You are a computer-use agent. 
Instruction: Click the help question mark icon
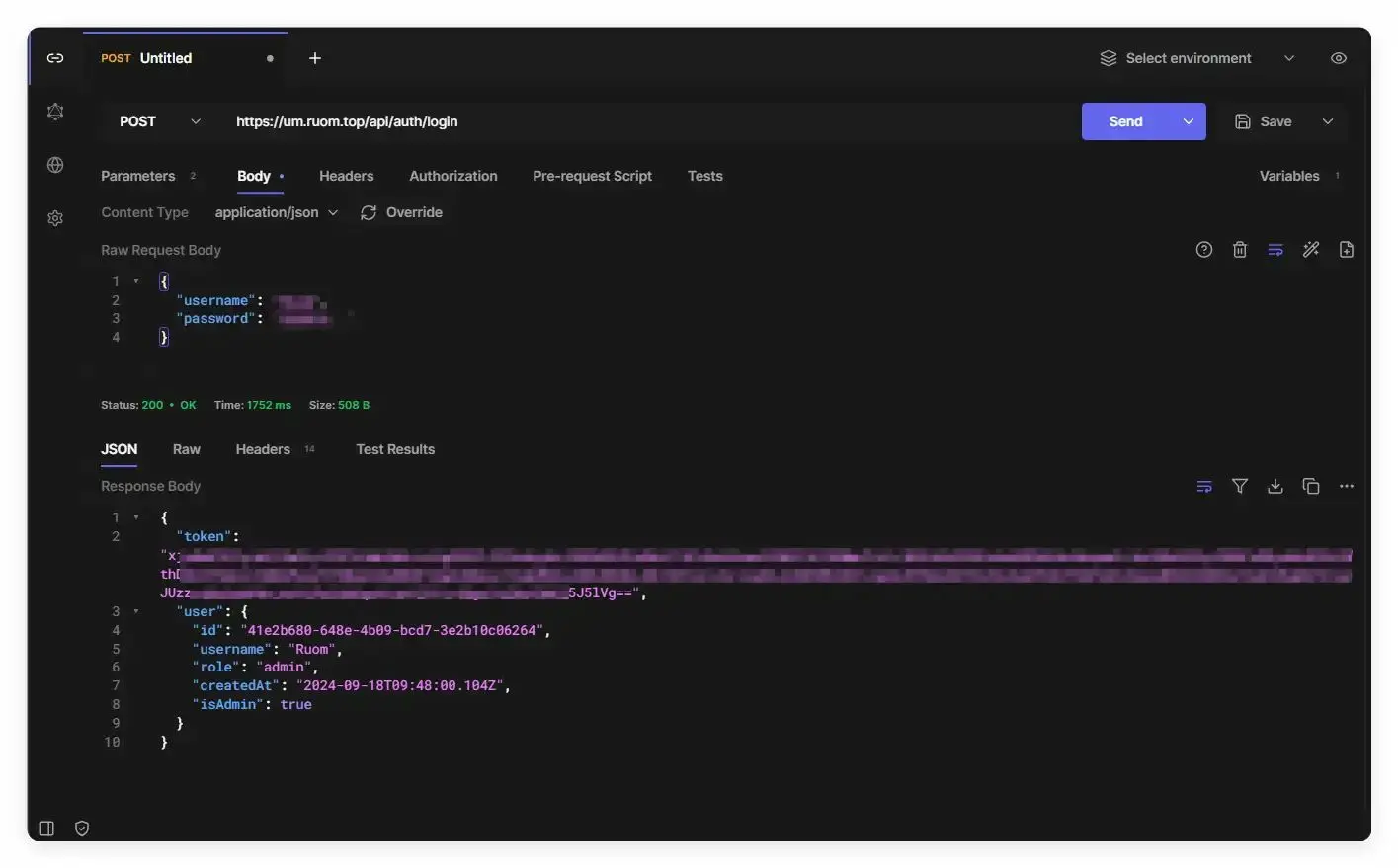[1203, 250]
